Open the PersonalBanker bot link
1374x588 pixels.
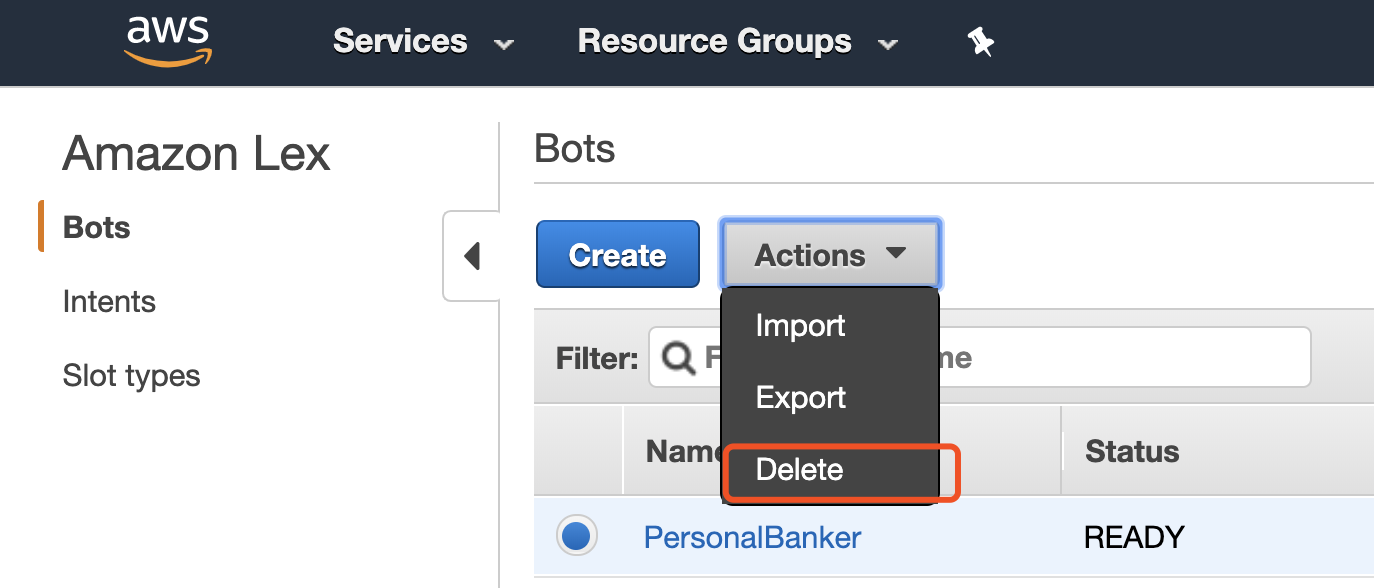click(752, 537)
